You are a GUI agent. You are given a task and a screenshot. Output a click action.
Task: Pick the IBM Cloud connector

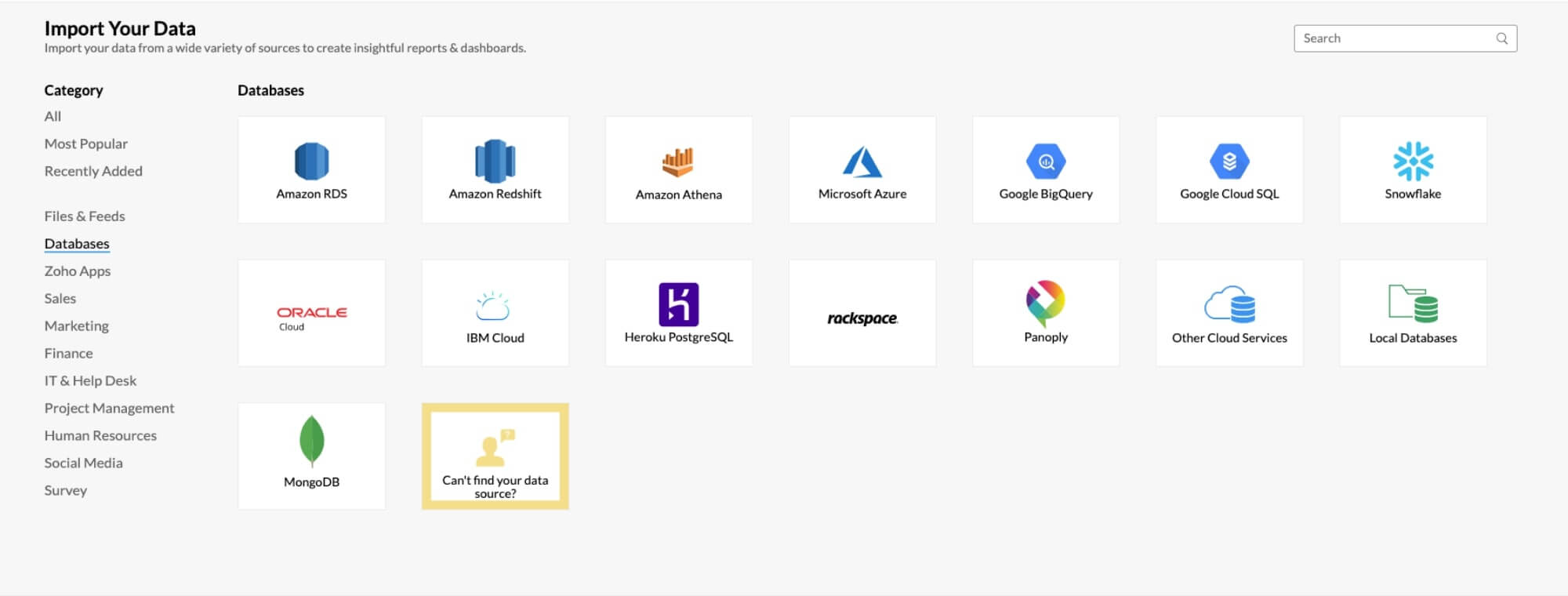pos(495,313)
